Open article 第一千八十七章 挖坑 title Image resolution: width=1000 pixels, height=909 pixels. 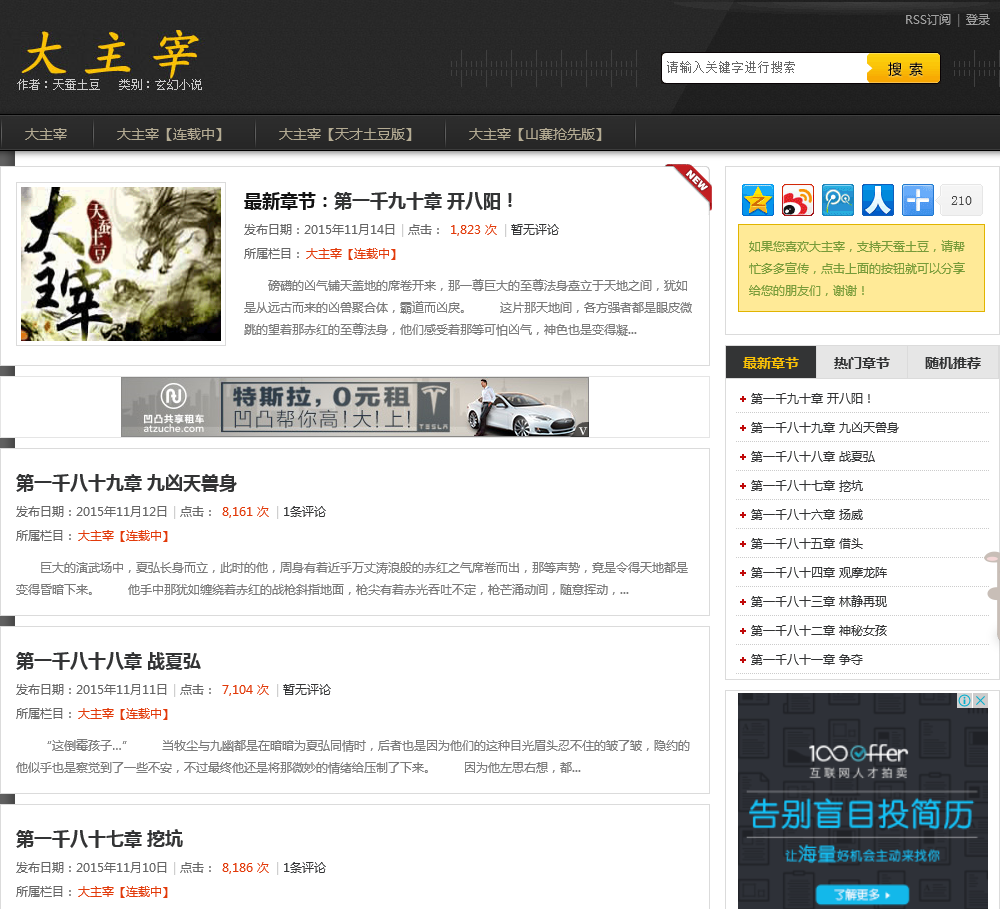pyautogui.click(x=99, y=839)
